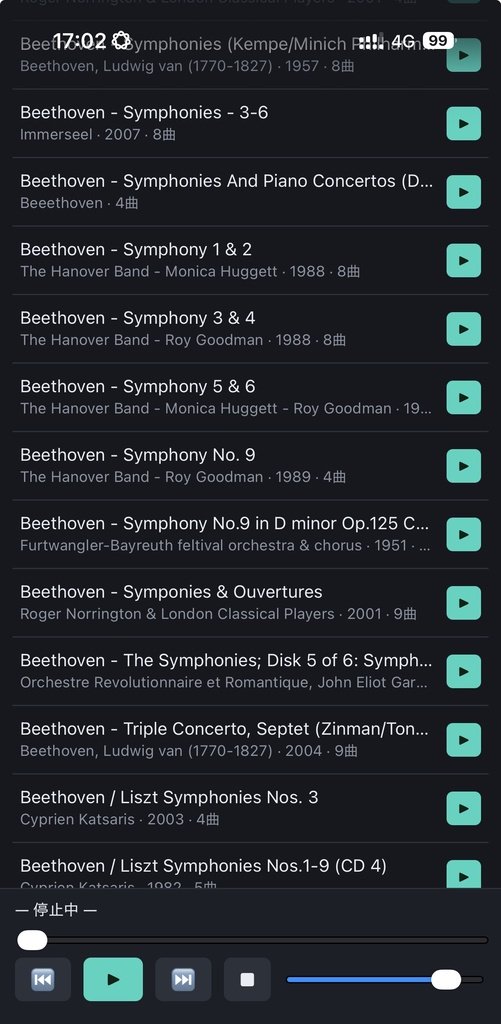This screenshot has height=1024, width=501.
Task: Play Liszt Symphonies Nos. 3 album
Action: tap(463, 808)
